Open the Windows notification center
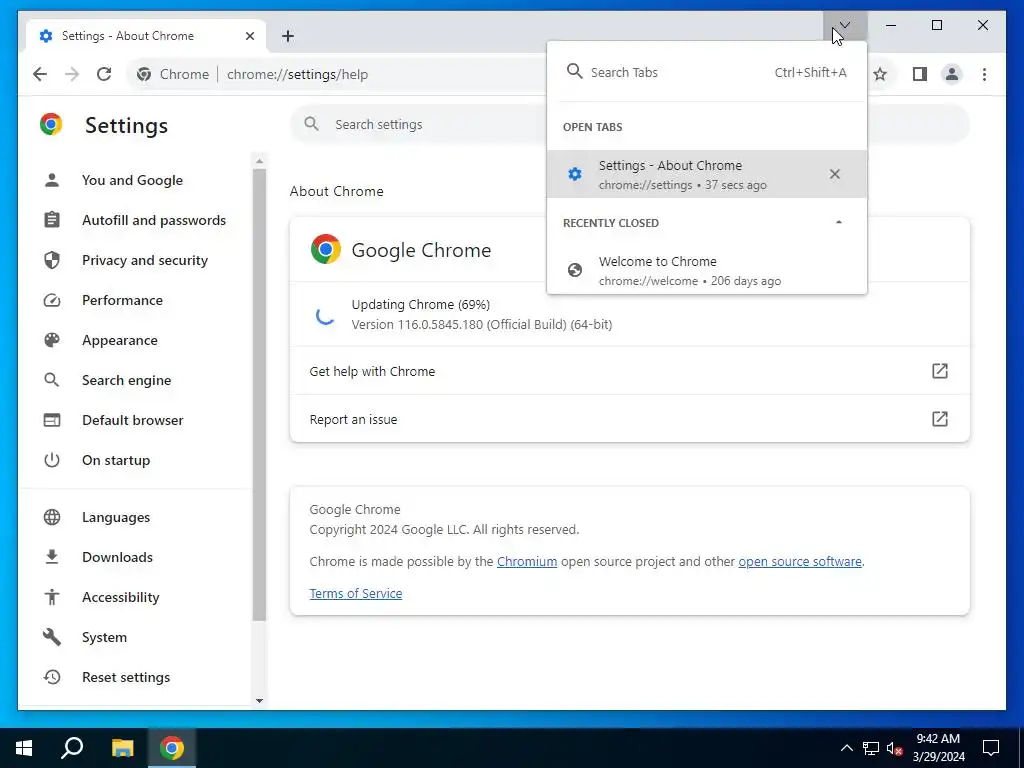Screen dimensions: 1024x768 pyautogui.click(x=991, y=748)
